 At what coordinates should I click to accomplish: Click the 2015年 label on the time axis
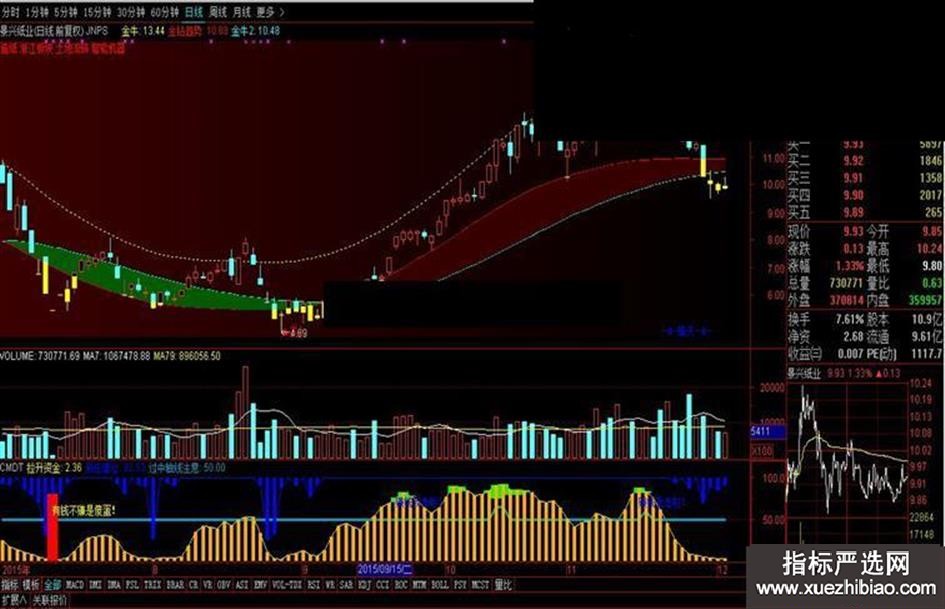click(x=17, y=569)
